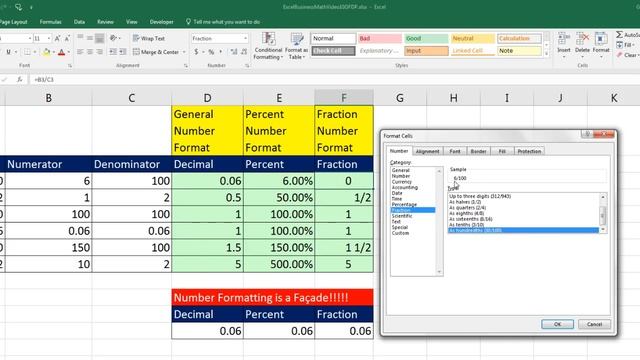Open the Review ribbon tab

click(x=105, y=22)
